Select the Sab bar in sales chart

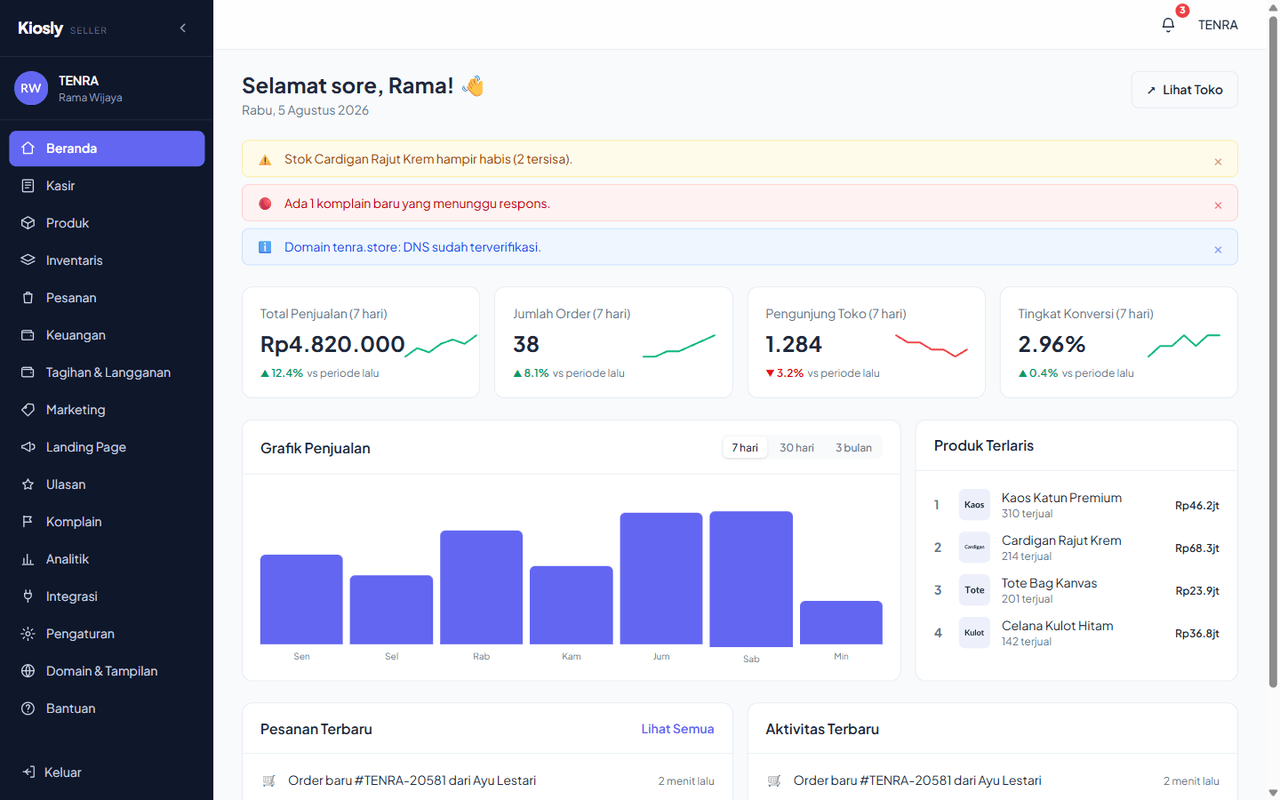pyautogui.click(x=751, y=579)
